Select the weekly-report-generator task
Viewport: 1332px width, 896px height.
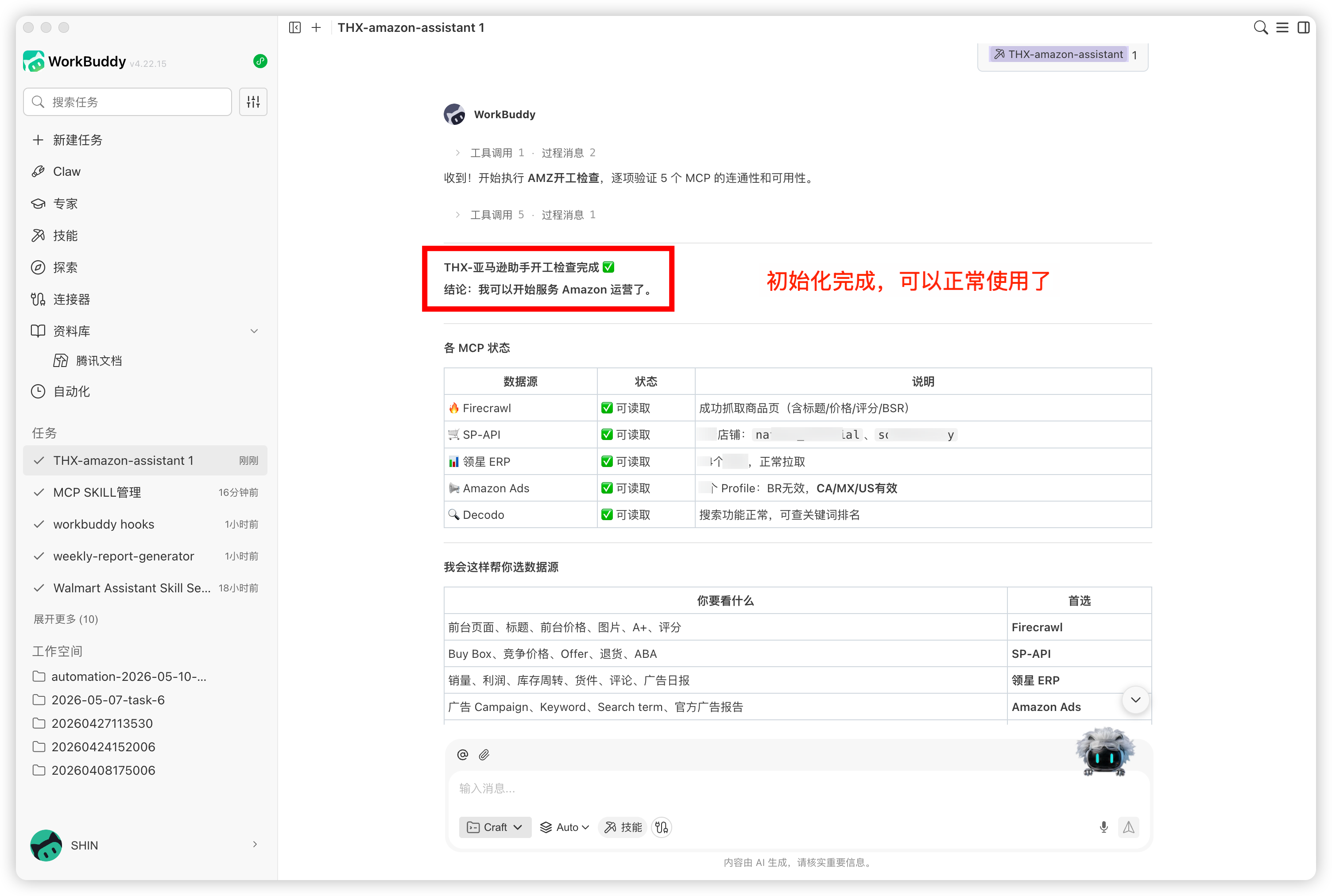[145, 556]
